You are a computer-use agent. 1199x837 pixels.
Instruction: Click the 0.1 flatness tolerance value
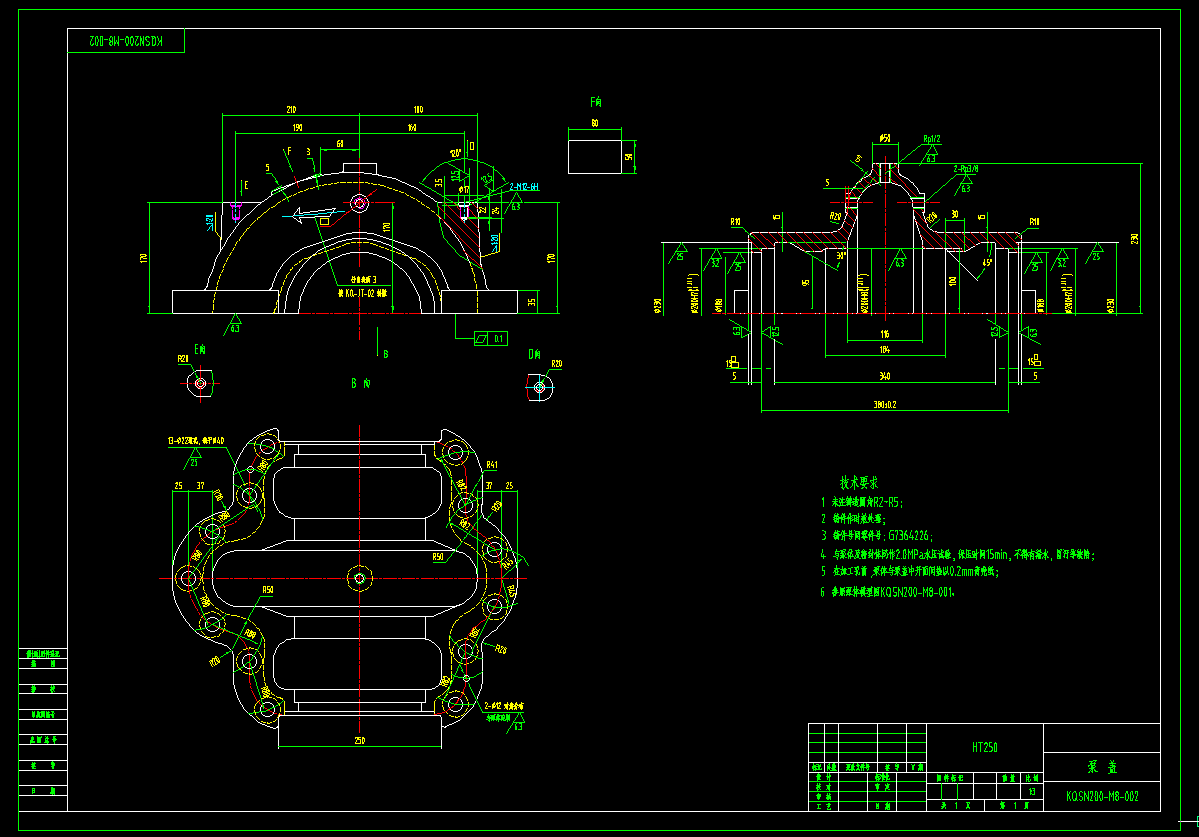pos(499,339)
